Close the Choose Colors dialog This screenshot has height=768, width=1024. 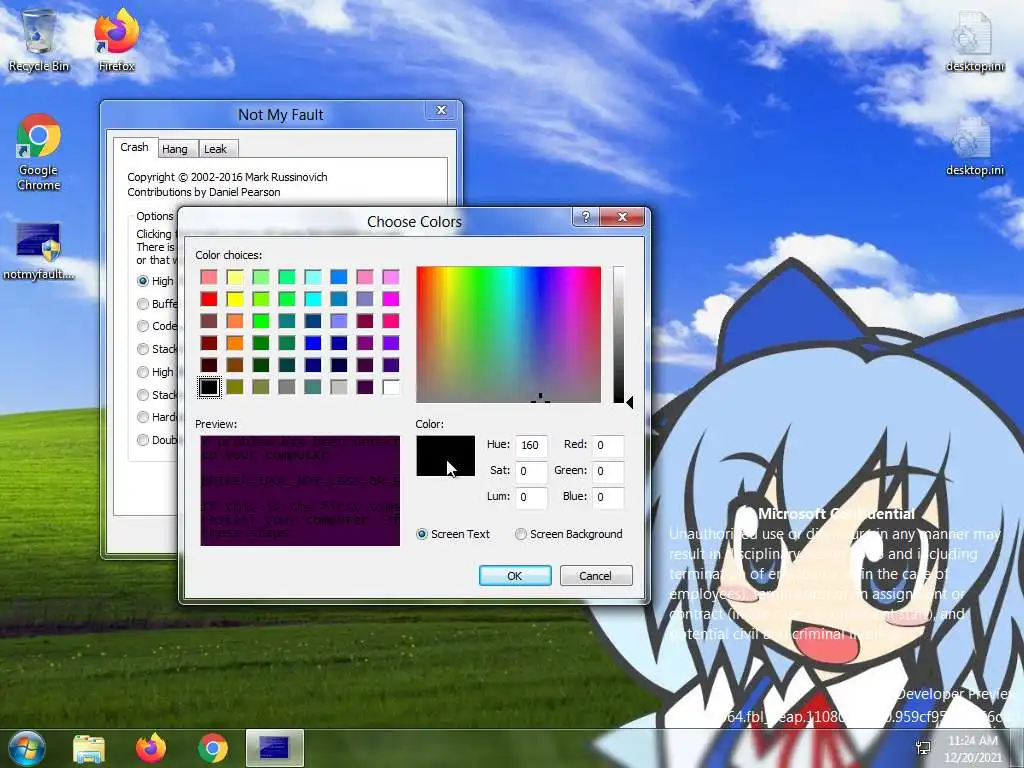[622, 217]
